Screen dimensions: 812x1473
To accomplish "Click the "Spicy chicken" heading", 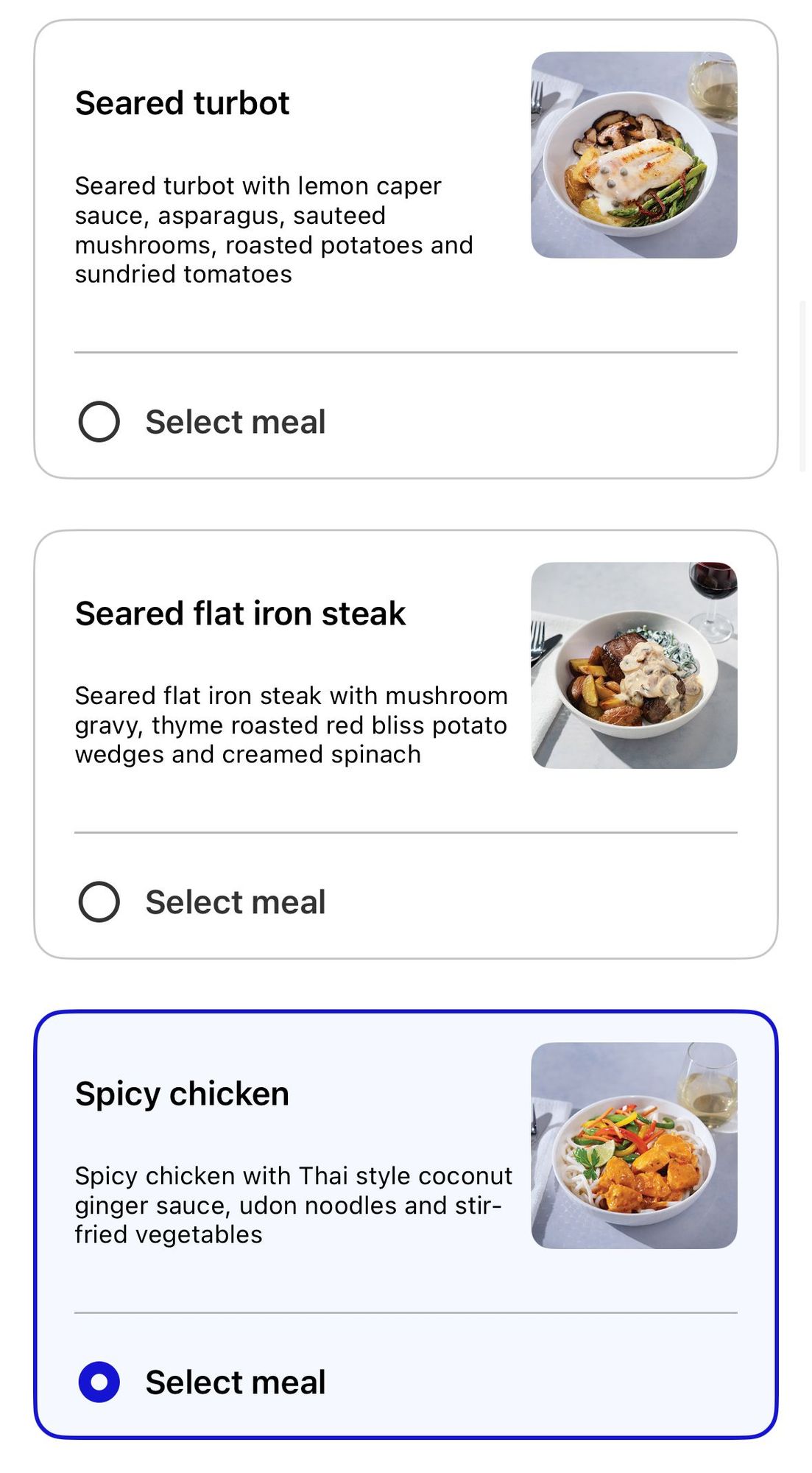I will (182, 1094).
